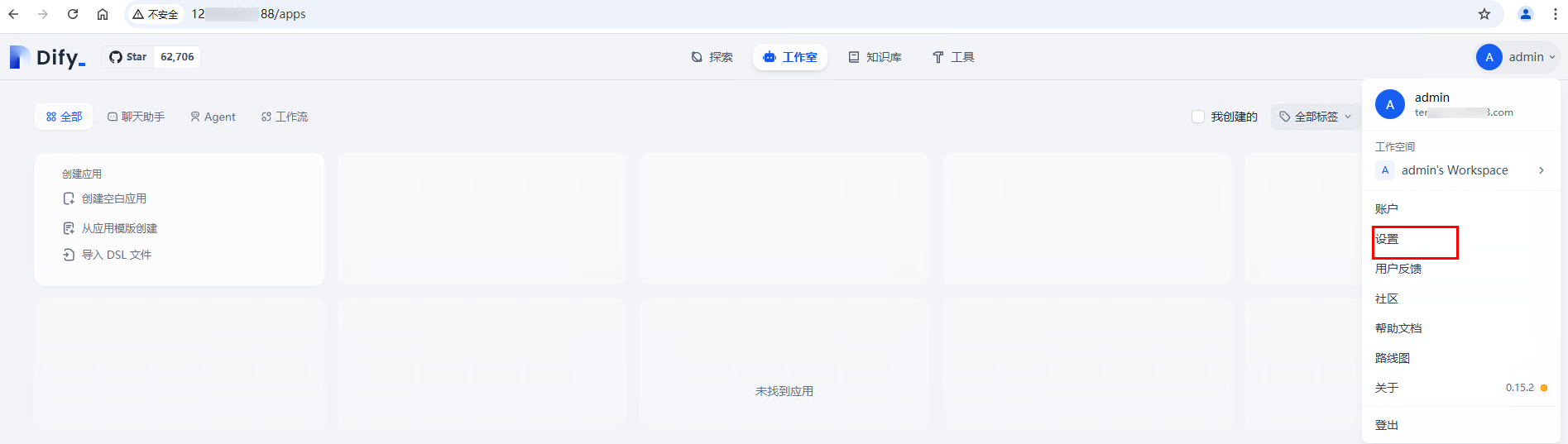Click the browser home icon

103,14
